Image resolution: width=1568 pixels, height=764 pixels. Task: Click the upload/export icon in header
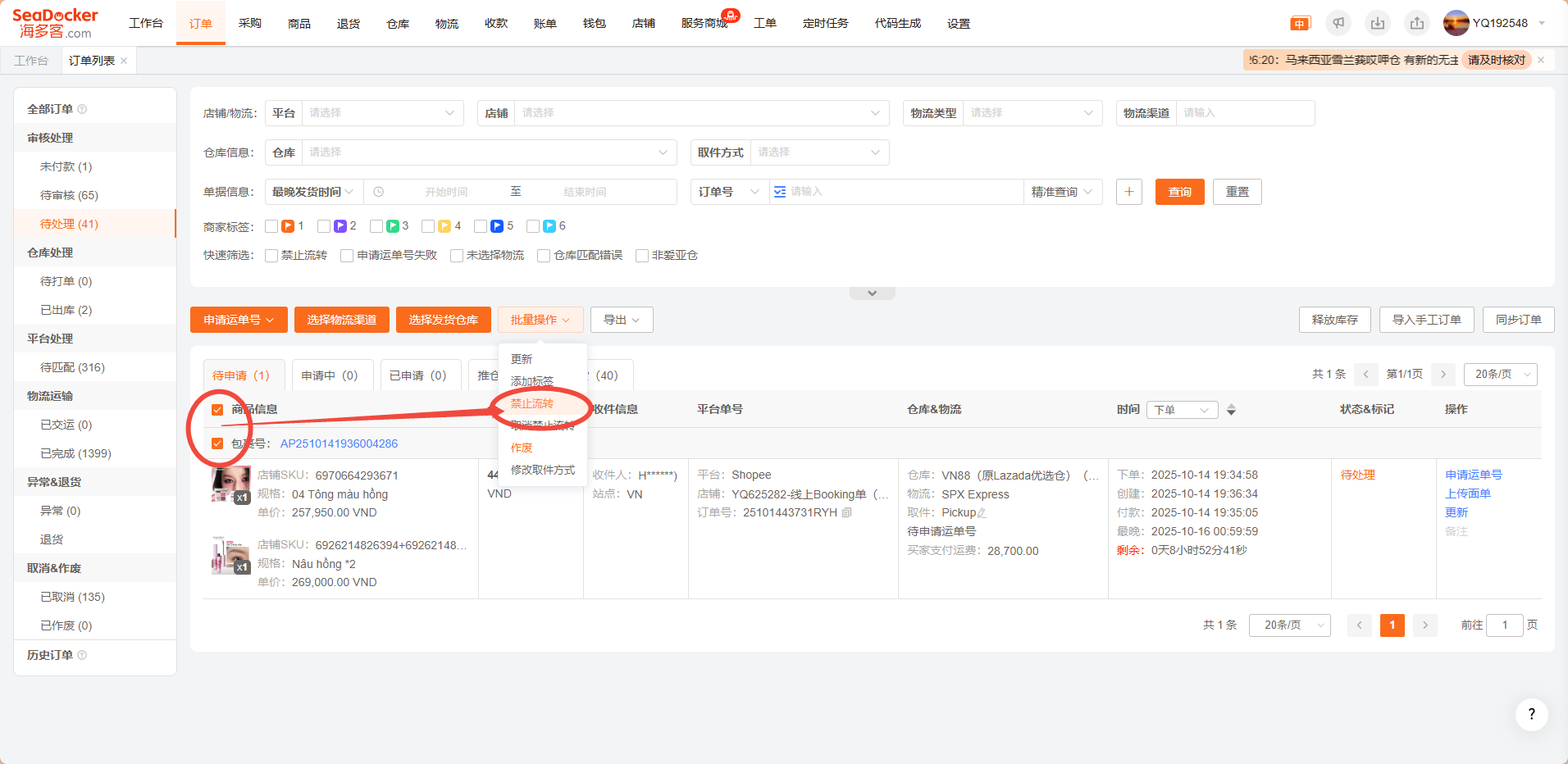click(1417, 23)
